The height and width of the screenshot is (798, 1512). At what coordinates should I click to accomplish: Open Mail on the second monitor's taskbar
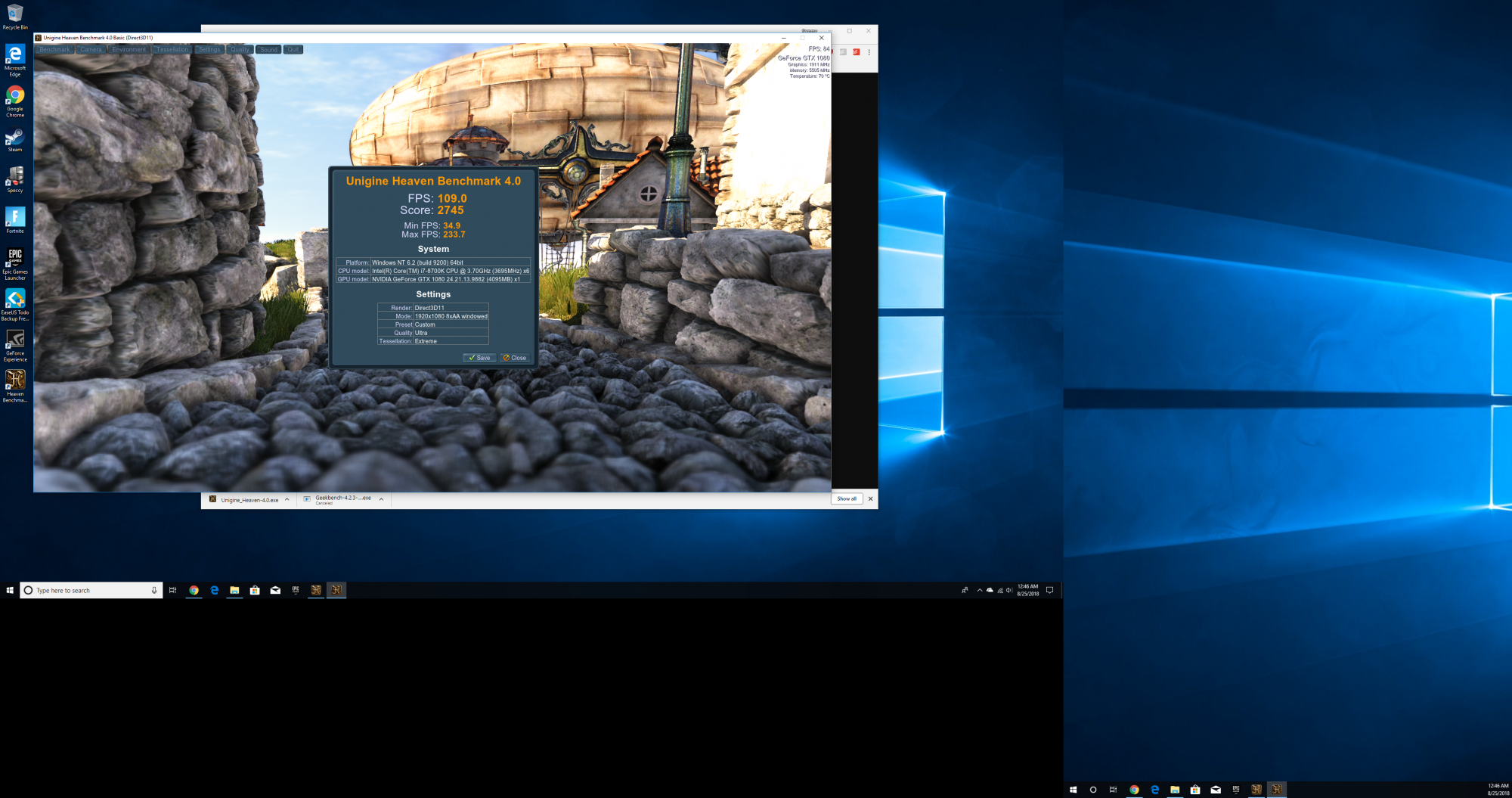point(1216,790)
